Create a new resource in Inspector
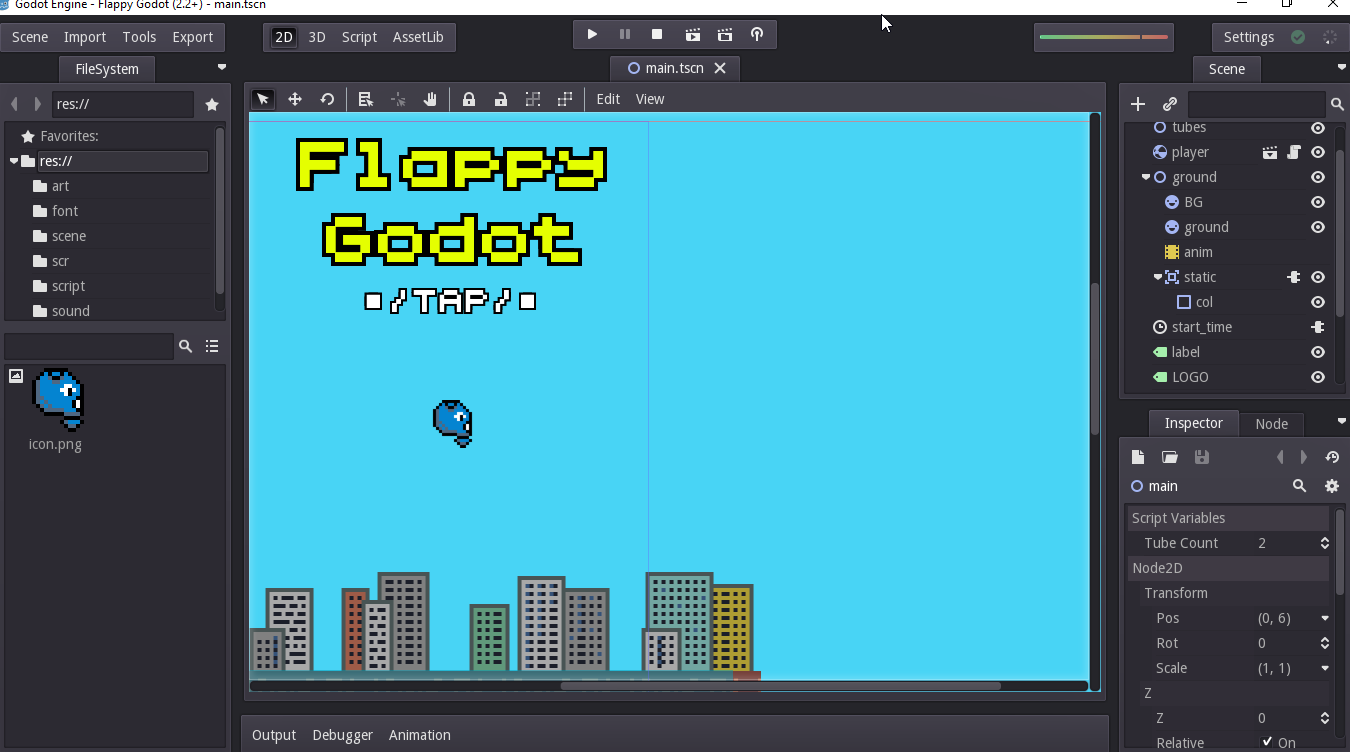The height and width of the screenshot is (752, 1350). [1138, 457]
